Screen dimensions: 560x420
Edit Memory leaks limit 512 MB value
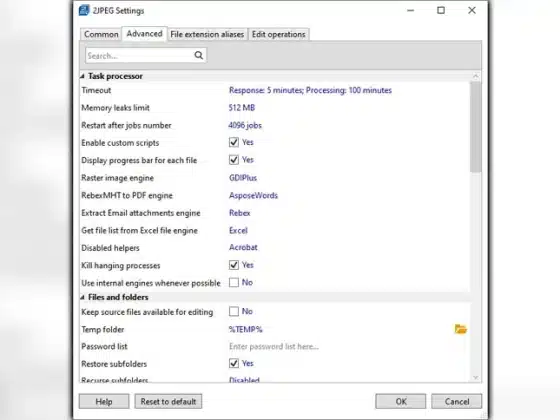[x=242, y=108]
